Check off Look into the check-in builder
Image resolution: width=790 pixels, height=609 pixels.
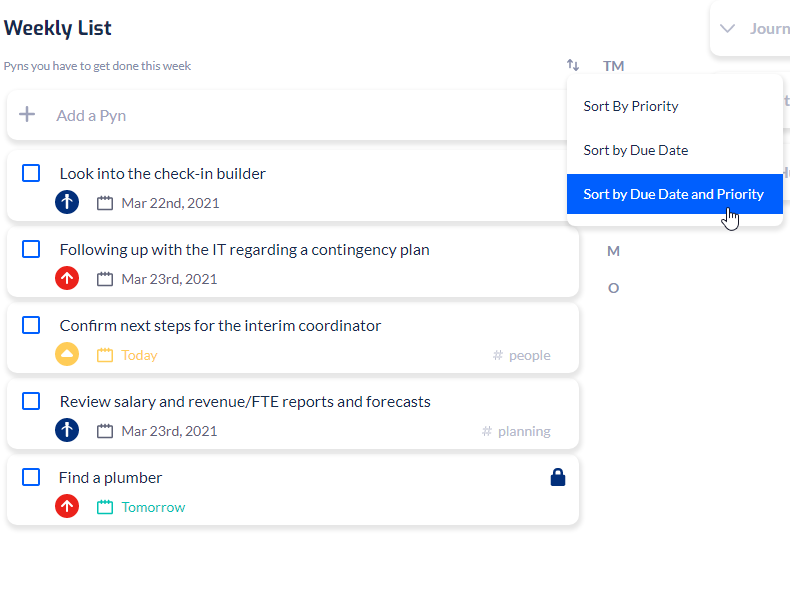click(x=31, y=173)
